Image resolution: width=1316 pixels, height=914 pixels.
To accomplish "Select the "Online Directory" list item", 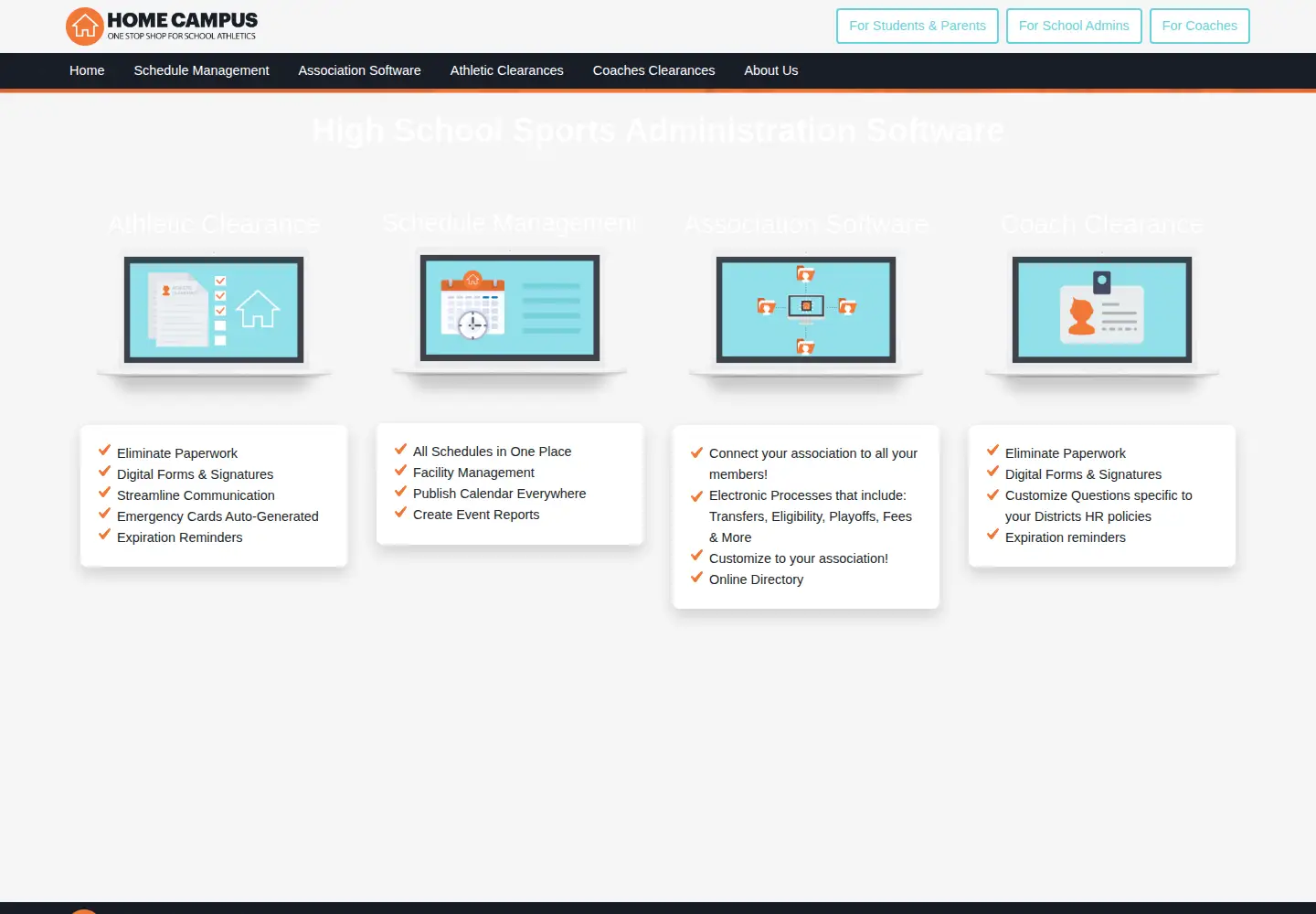I will click(756, 579).
